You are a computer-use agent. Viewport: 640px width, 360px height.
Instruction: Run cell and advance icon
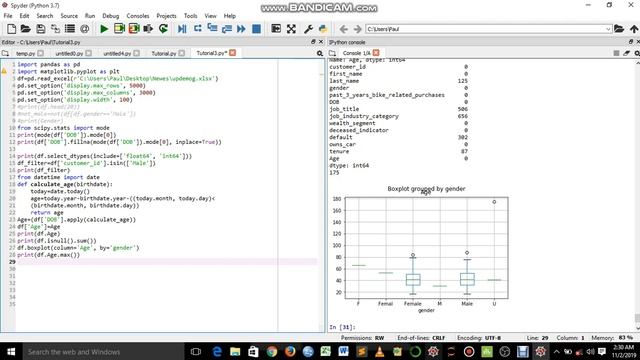point(134,29)
